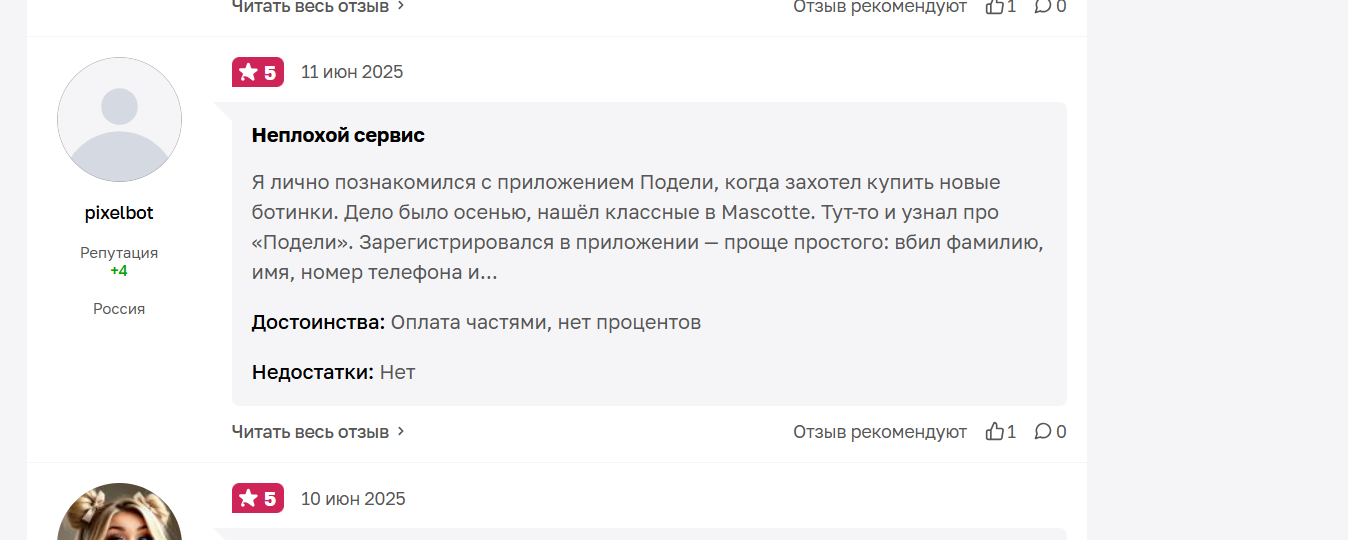Click pixelbot's reputation value +4
The image size is (1348, 540).
(119, 271)
